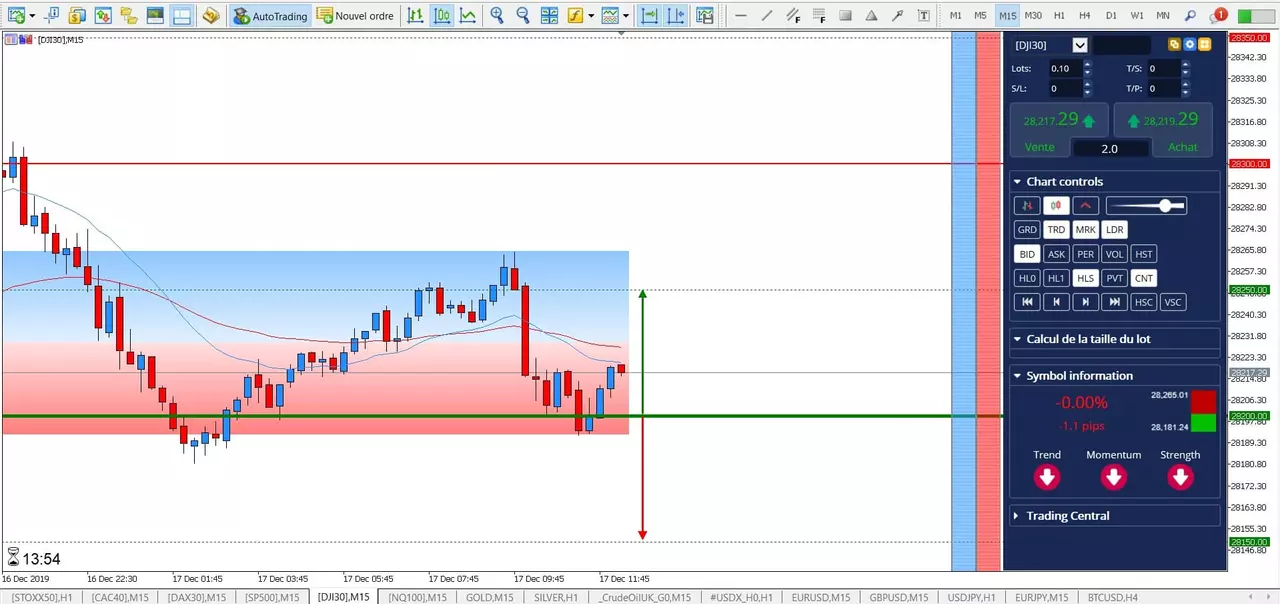Click the red Symbol information color swatch
1280x604 pixels.
click(x=1203, y=401)
